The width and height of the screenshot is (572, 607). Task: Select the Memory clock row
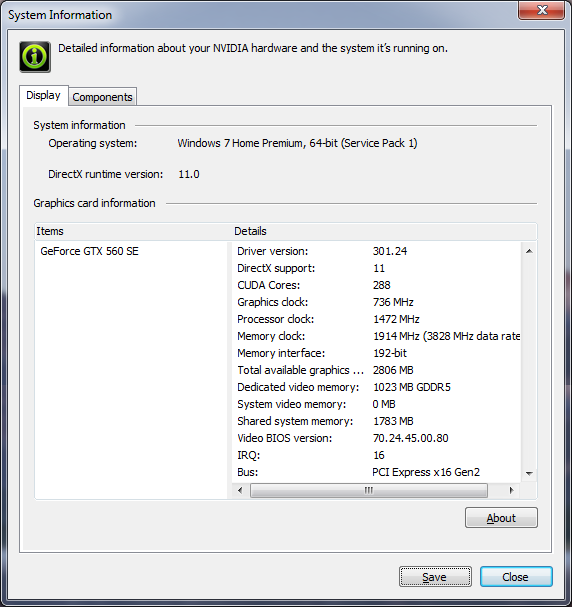click(x=376, y=336)
